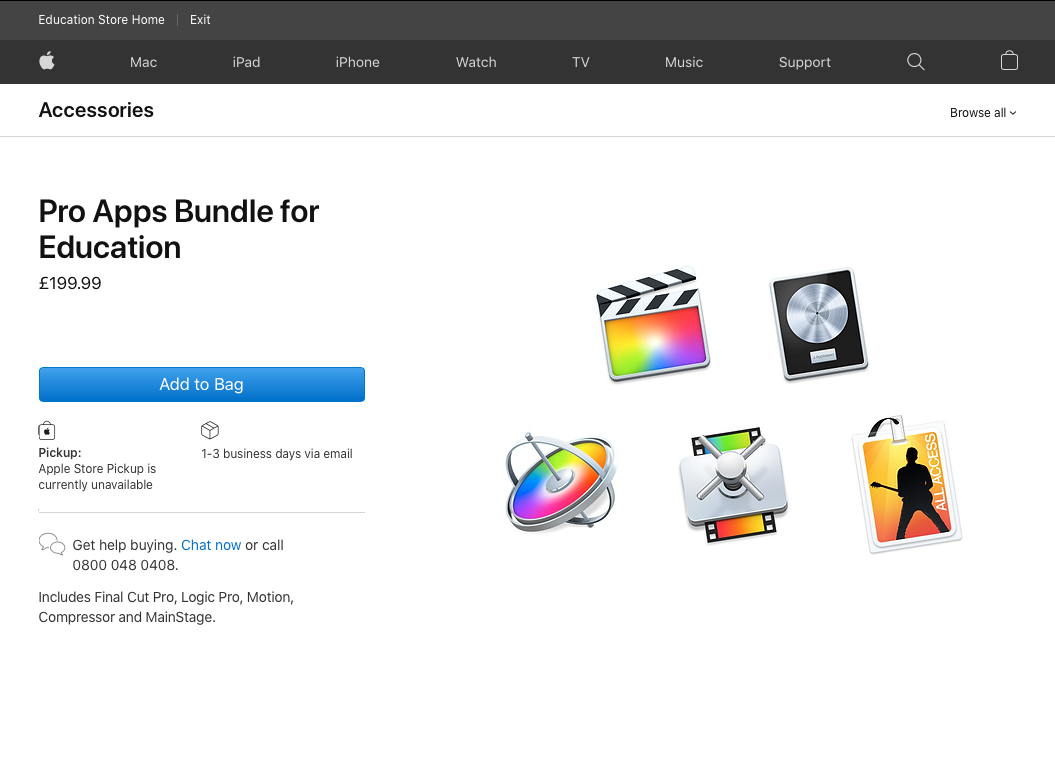Click the MainStage All Access icon

(x=906, y=485)
